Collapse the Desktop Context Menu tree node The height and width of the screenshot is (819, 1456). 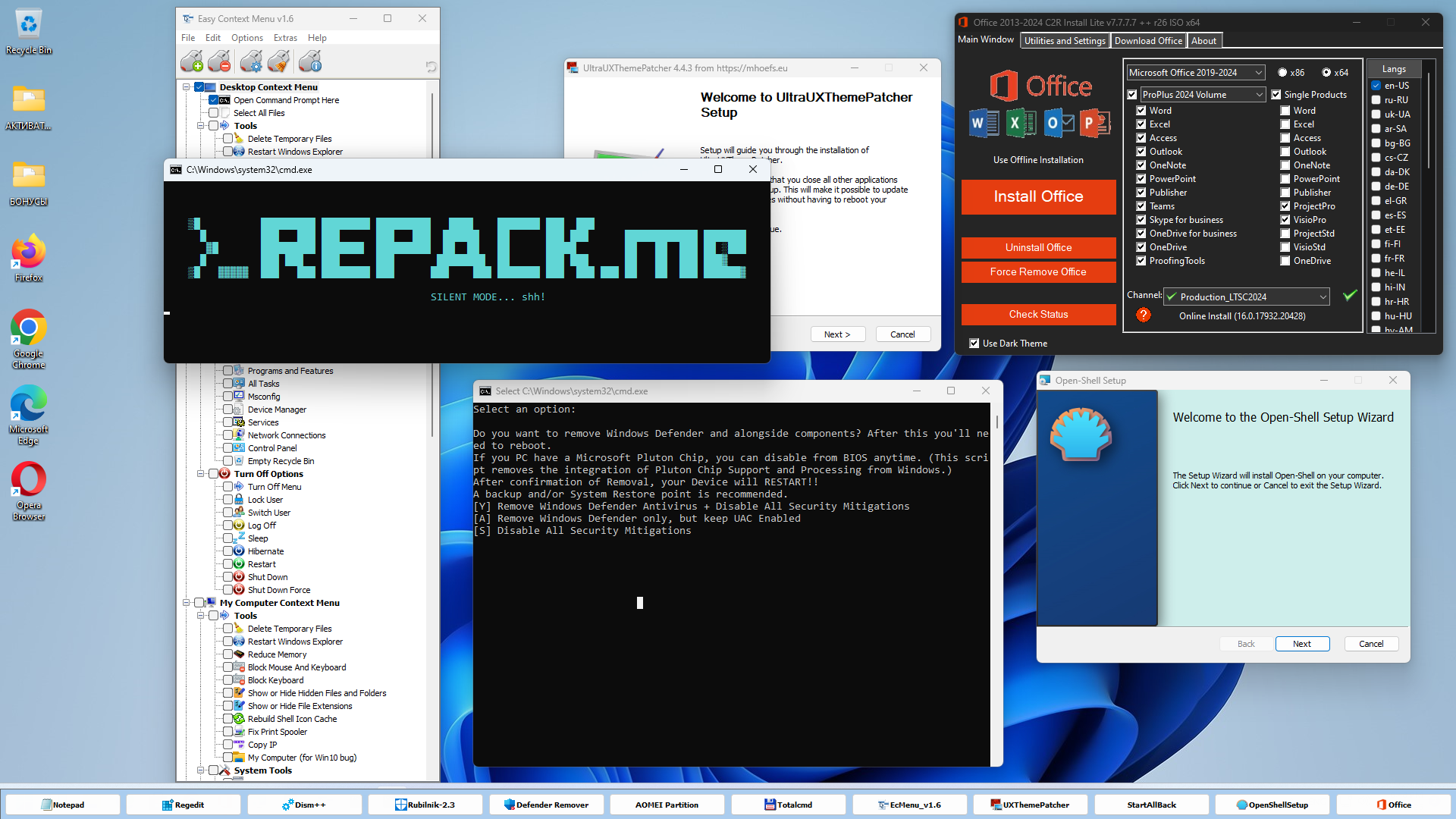(x=187, y=87)
